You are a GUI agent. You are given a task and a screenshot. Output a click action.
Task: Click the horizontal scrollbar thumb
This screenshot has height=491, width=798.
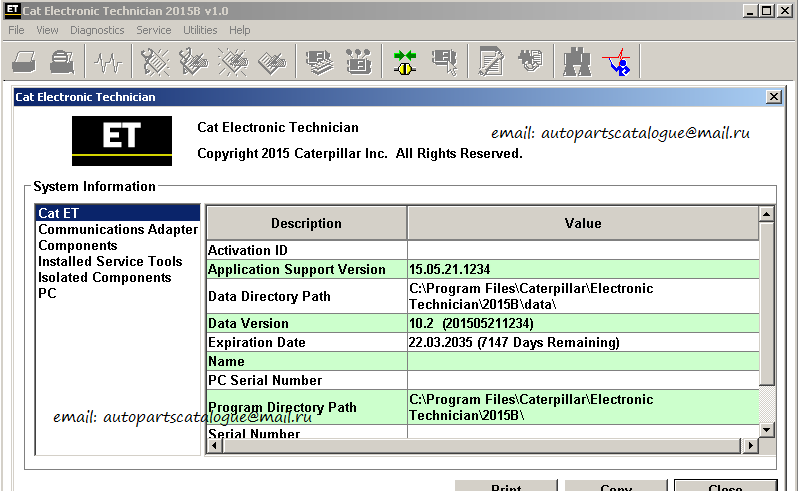tap(481, 446)
